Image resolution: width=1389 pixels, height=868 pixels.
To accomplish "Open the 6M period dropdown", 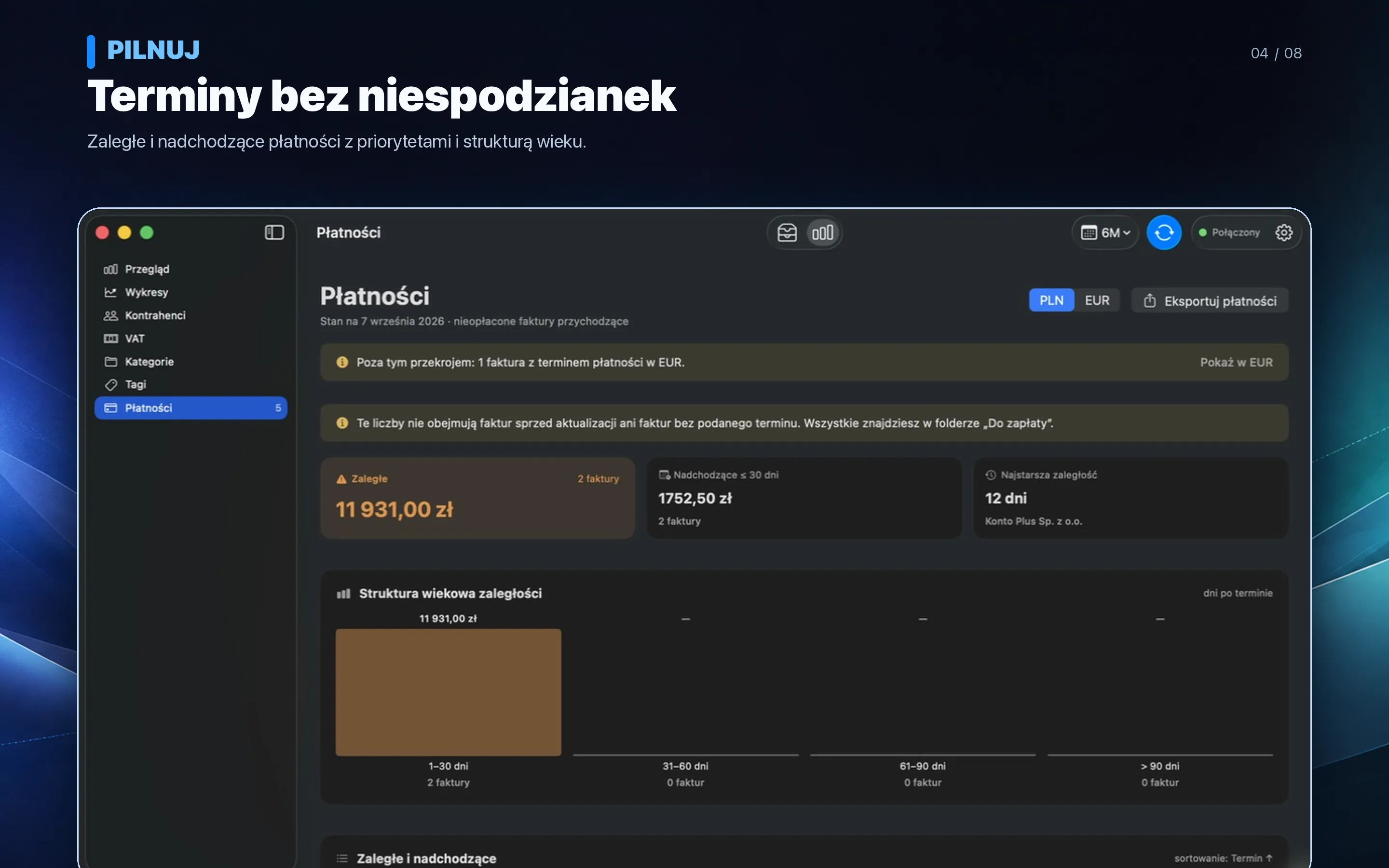I will point(1105,232).
